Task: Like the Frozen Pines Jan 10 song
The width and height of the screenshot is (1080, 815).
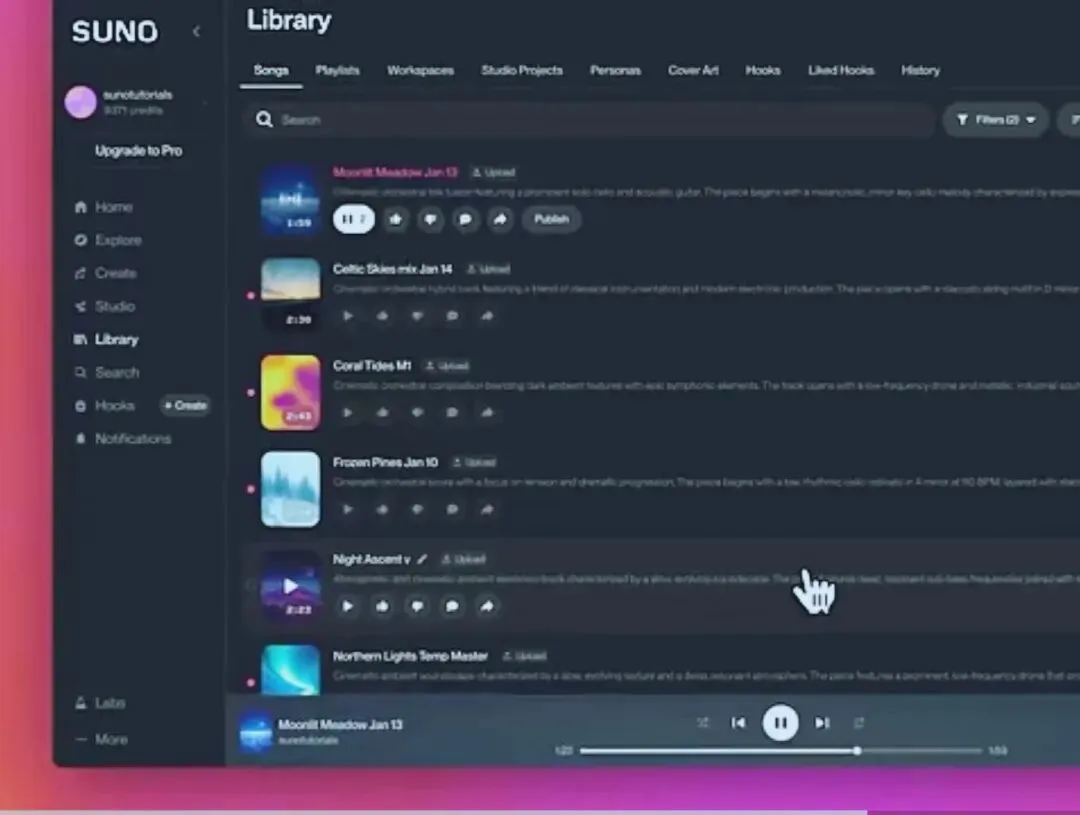Action: [382, 510]
